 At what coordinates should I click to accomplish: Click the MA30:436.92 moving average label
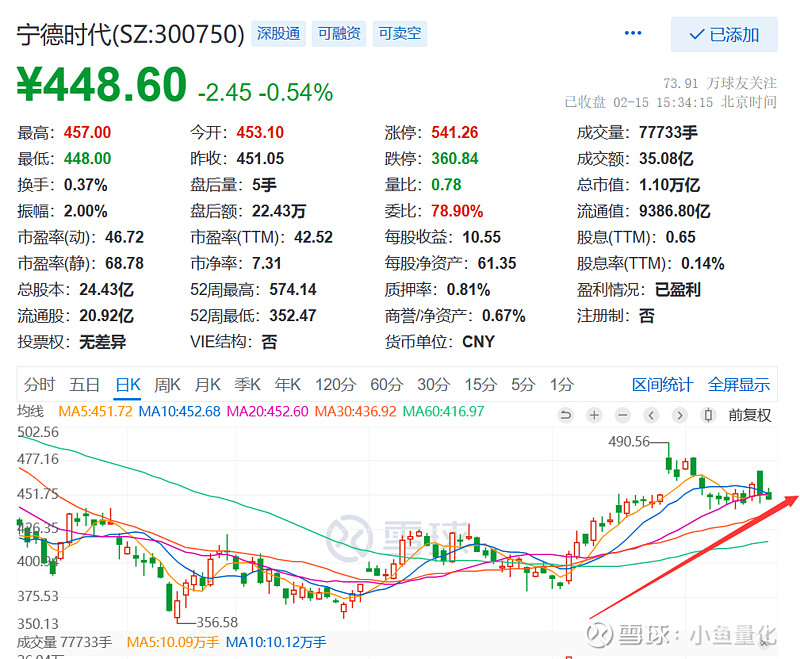tap(355, 411)
